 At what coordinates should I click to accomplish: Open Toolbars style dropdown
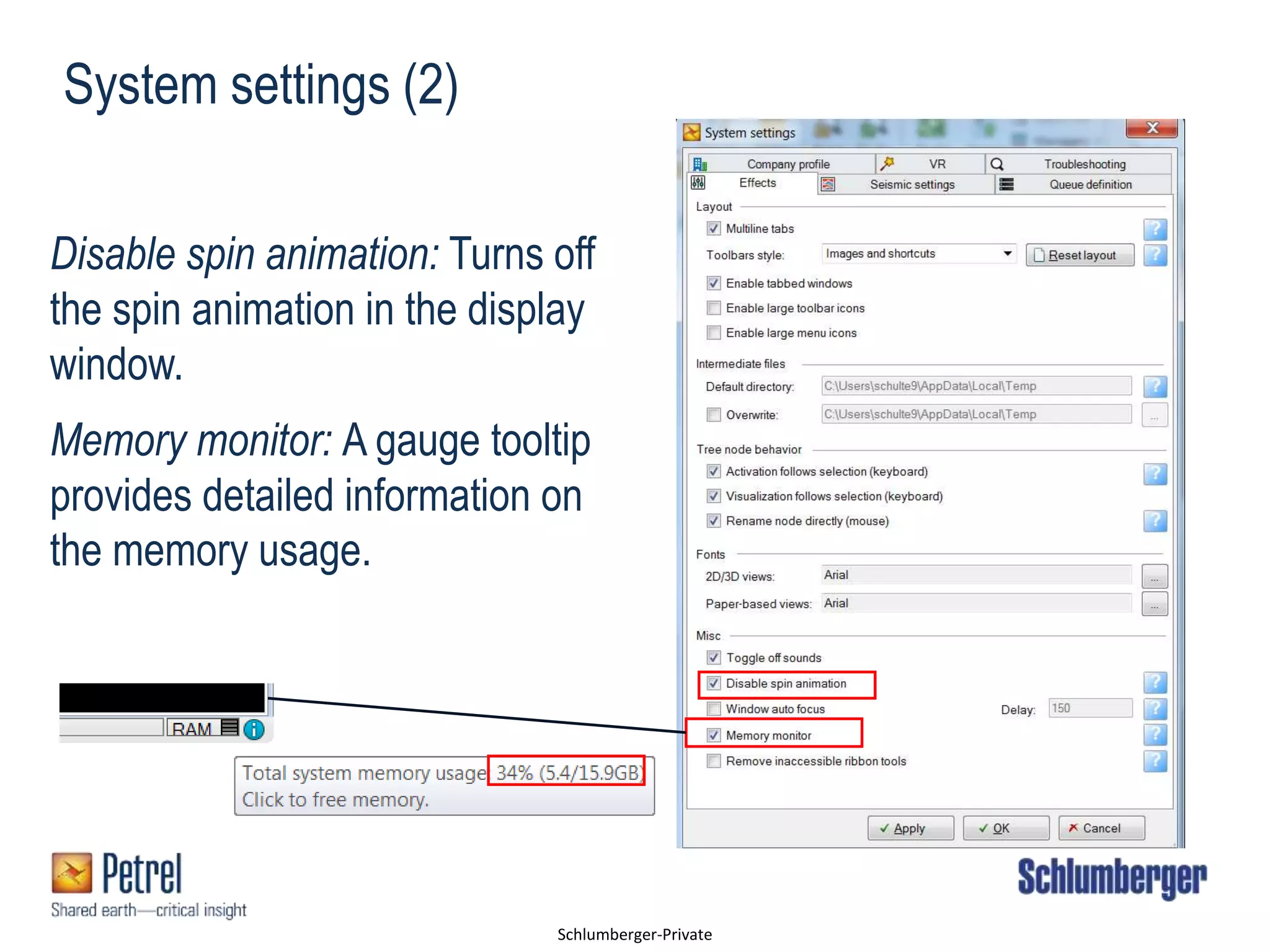[1007, 253]
